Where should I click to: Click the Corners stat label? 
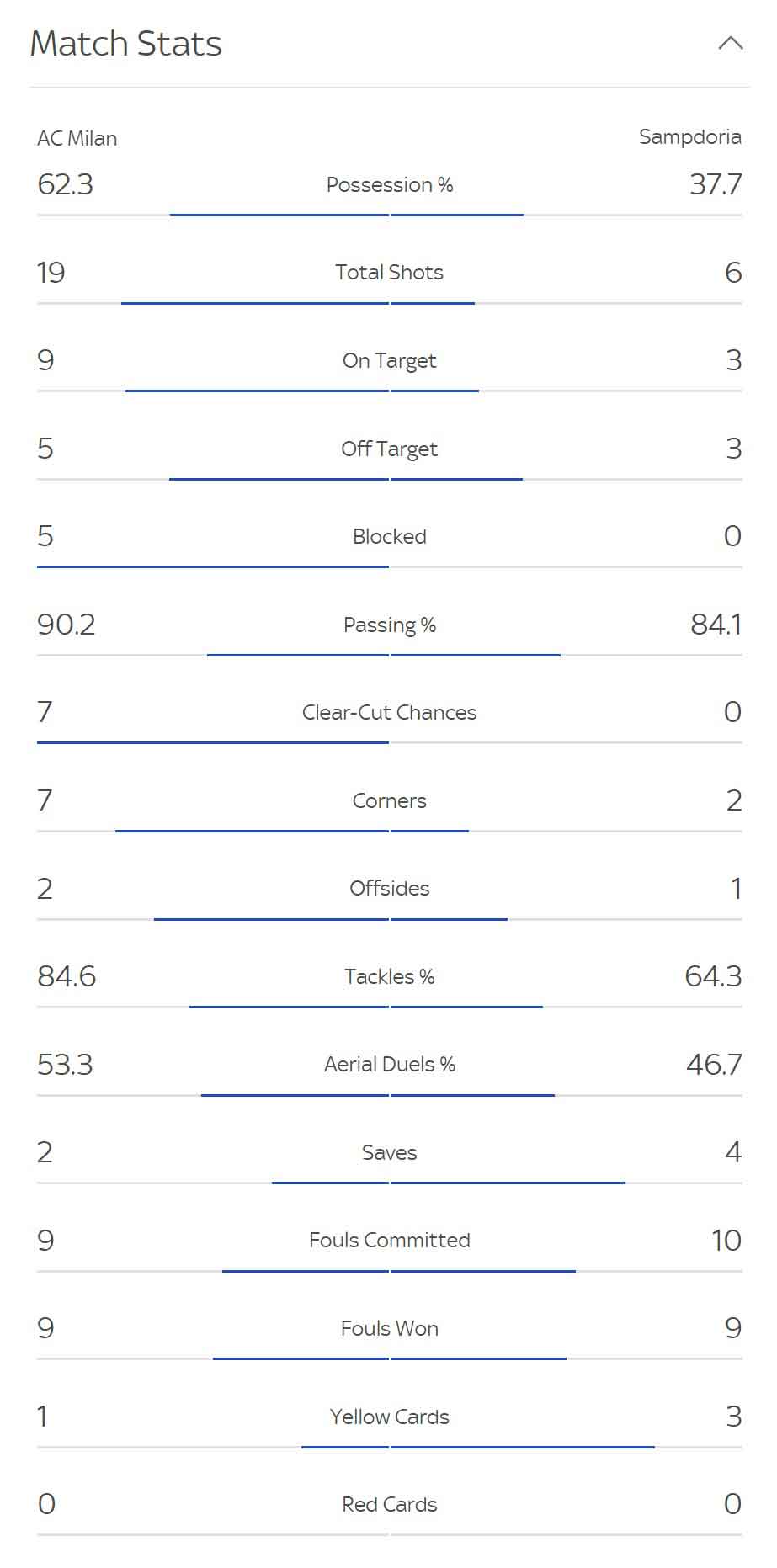point(390,801)
